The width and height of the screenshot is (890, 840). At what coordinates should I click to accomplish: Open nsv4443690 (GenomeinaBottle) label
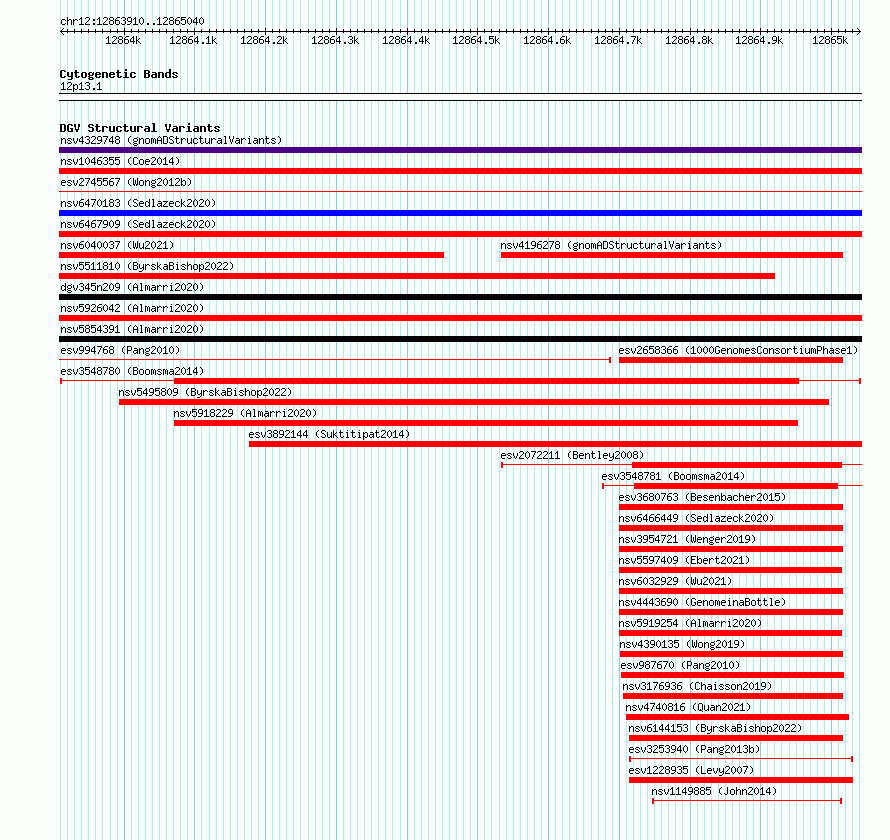(702, 602)
